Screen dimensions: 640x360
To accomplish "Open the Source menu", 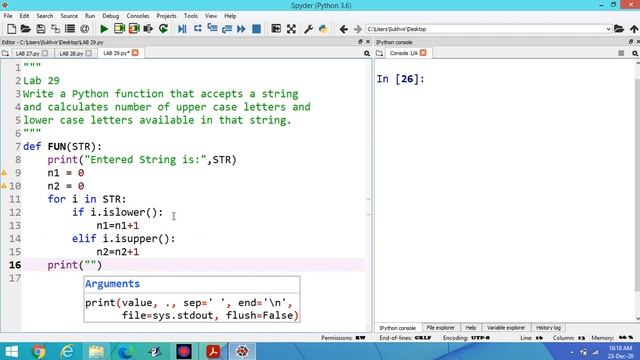I will (69, 16).
